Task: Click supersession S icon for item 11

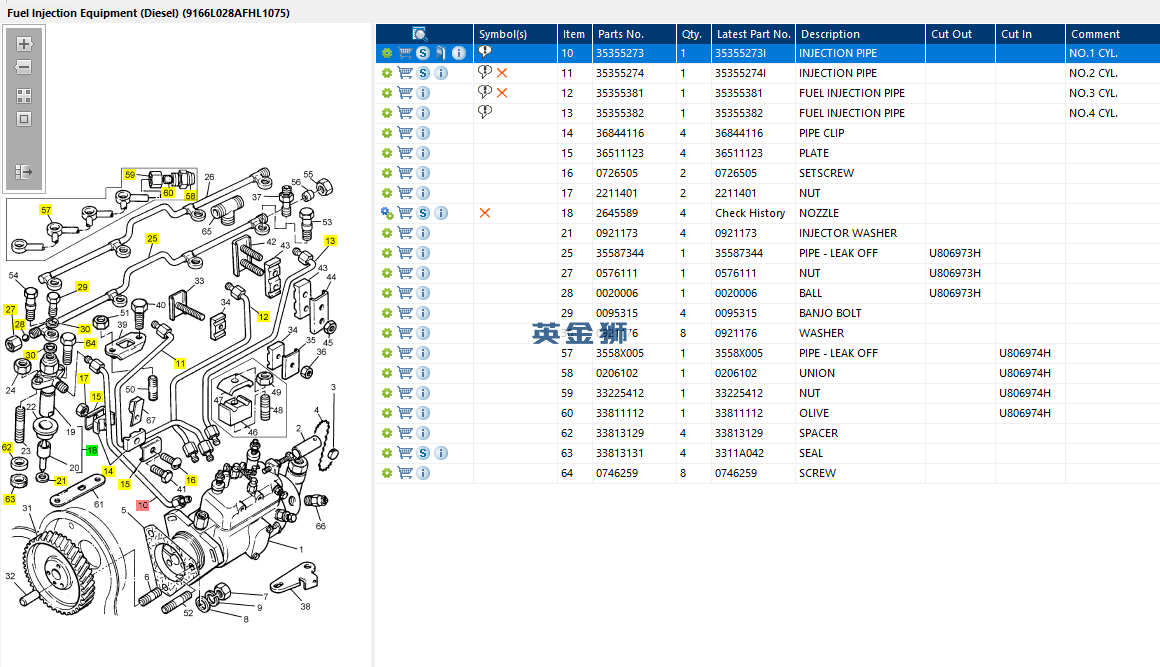Action: (422, 73)
